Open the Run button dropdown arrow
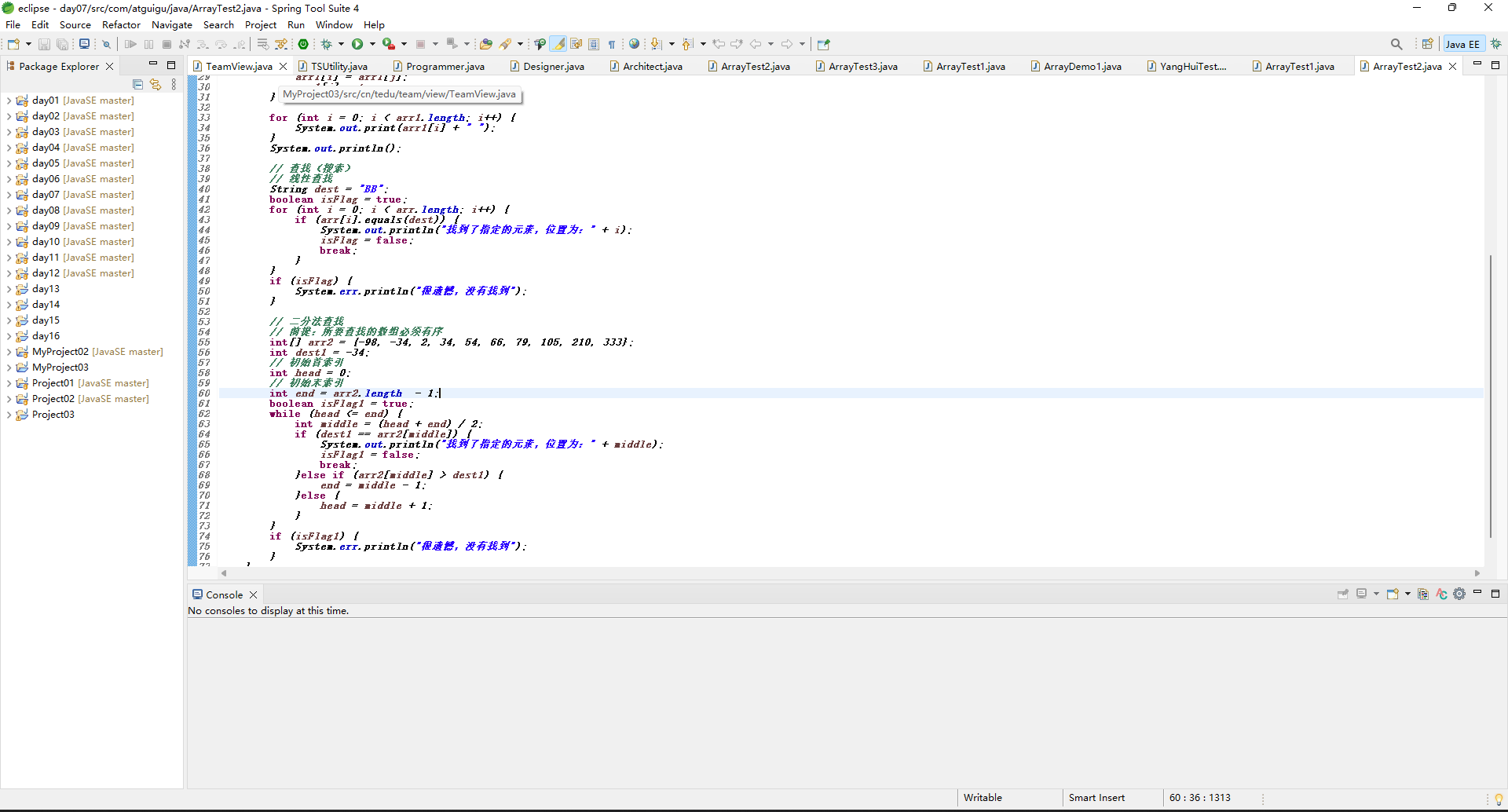 [372, 44]
